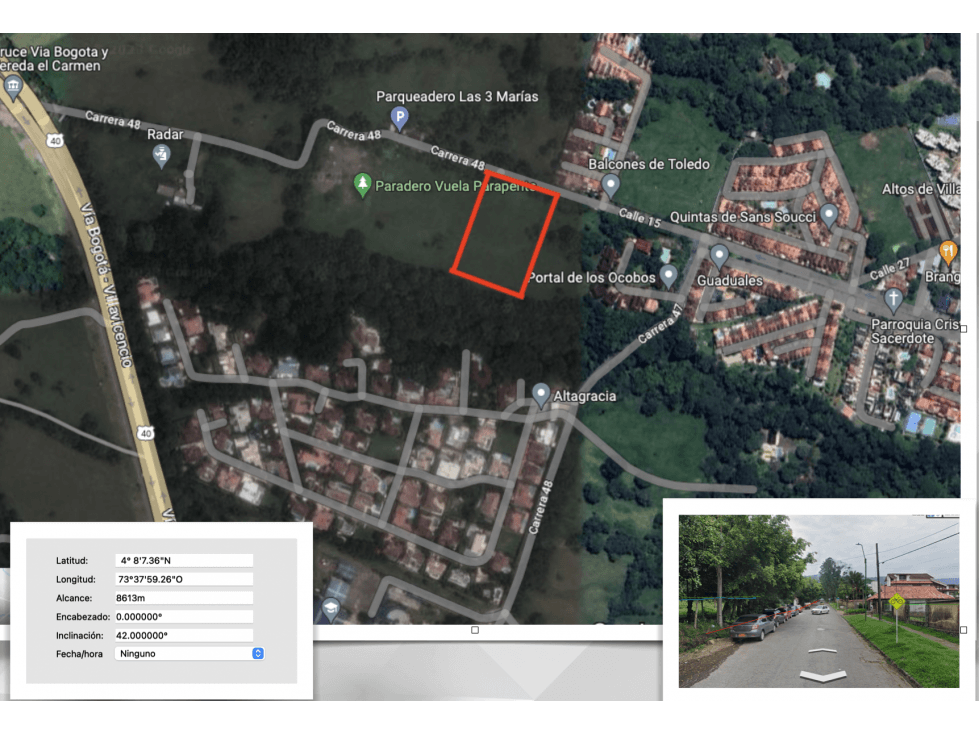Click the selection handle below the map
This screenshot has width=979, height=734.
(x=475, y=630)
